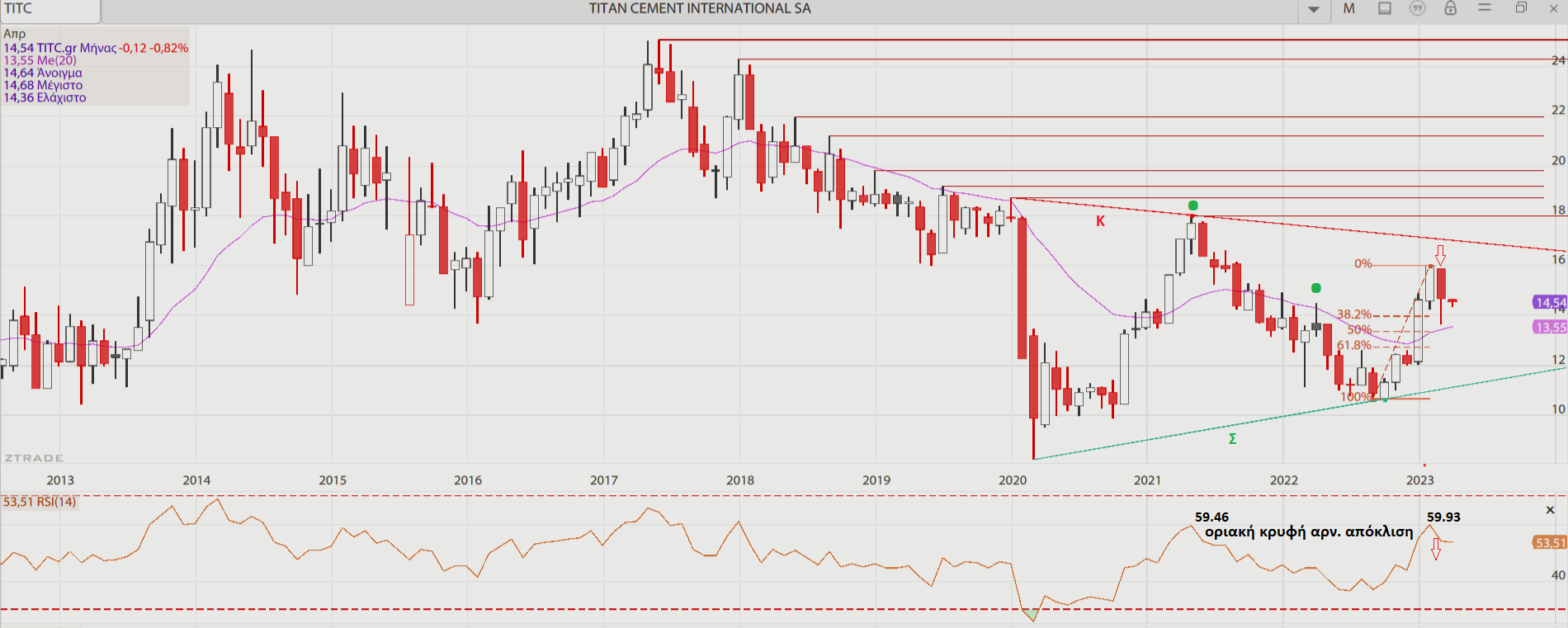Viewport: 1568px width, 628px height.
Task: Click the 14,36 Ελάχιστο low value
Action: point(45,97)
